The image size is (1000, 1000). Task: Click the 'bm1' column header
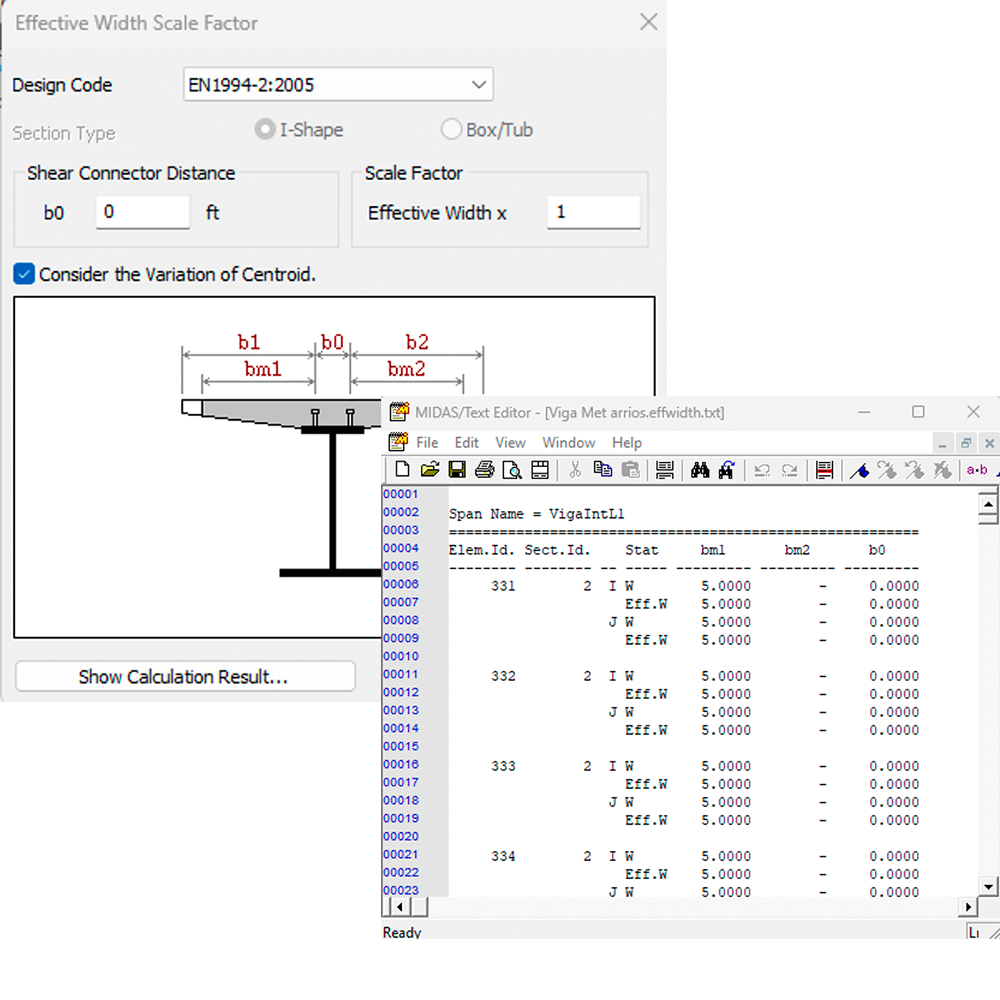point(712,550)
